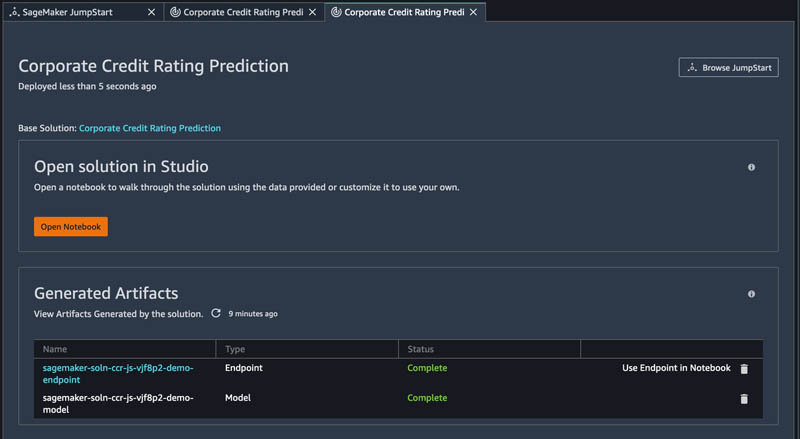The image size is (800, 439).
Task: Click the JumpStart icon on first tab
Action: (14, 12)
